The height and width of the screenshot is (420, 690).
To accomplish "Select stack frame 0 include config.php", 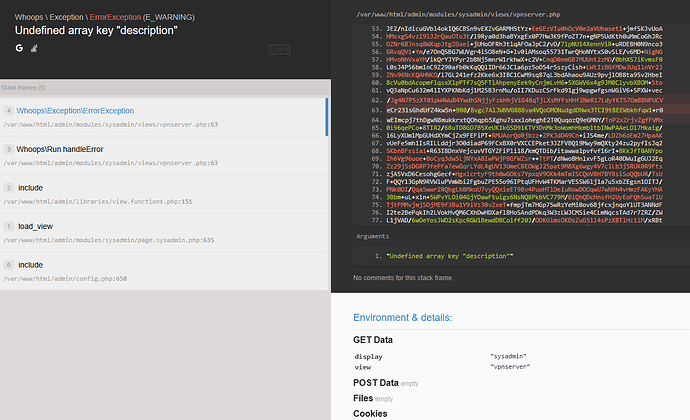I will (x=164, y=271).
